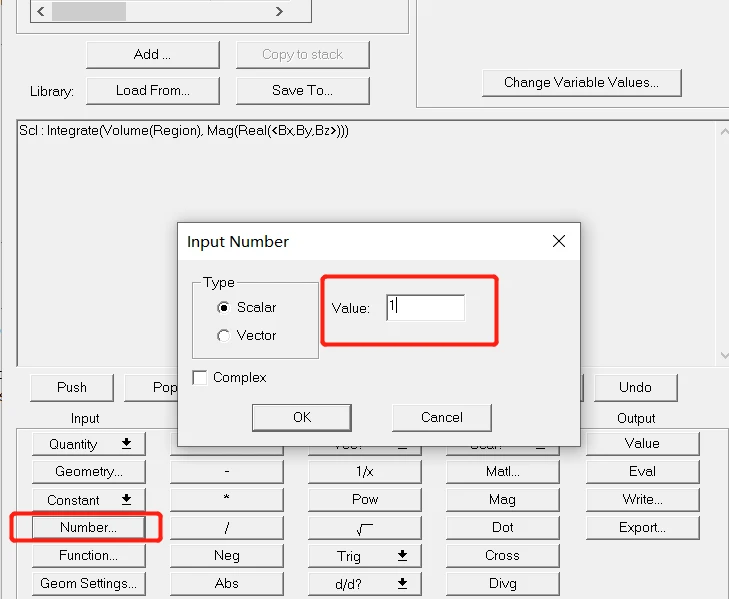The image size is (729, 599).
Task: Click the Function... button
Action: [x=89, y=555]
